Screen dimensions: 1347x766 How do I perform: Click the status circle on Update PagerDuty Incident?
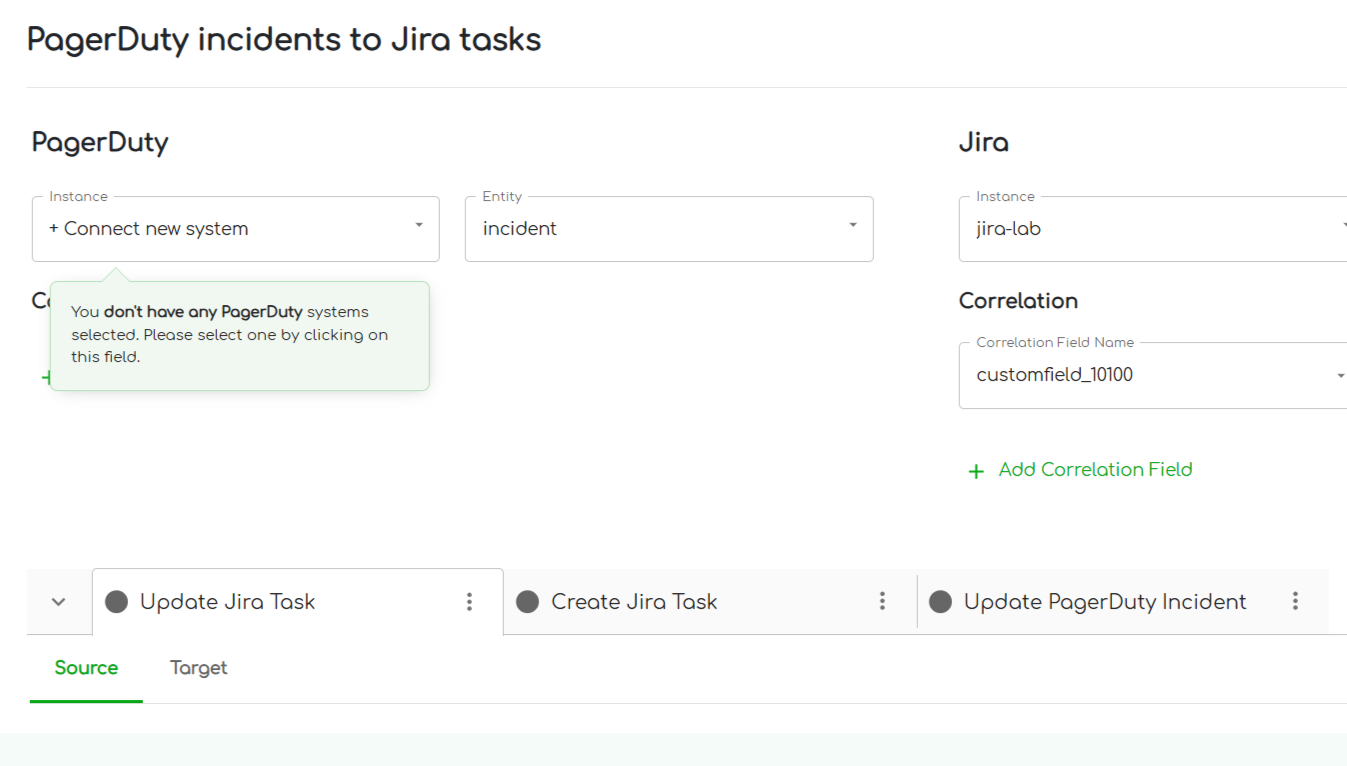pyautogui.click(x=940, y=602)
